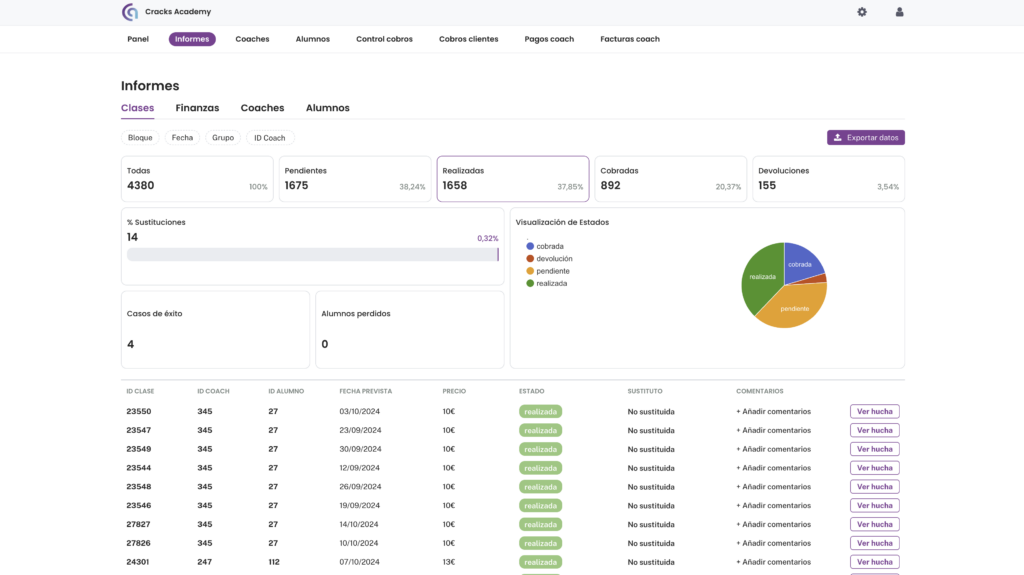
Task: Open the Bloque filter dropdown
Action: pyautogui.click(x=140, y=138)
